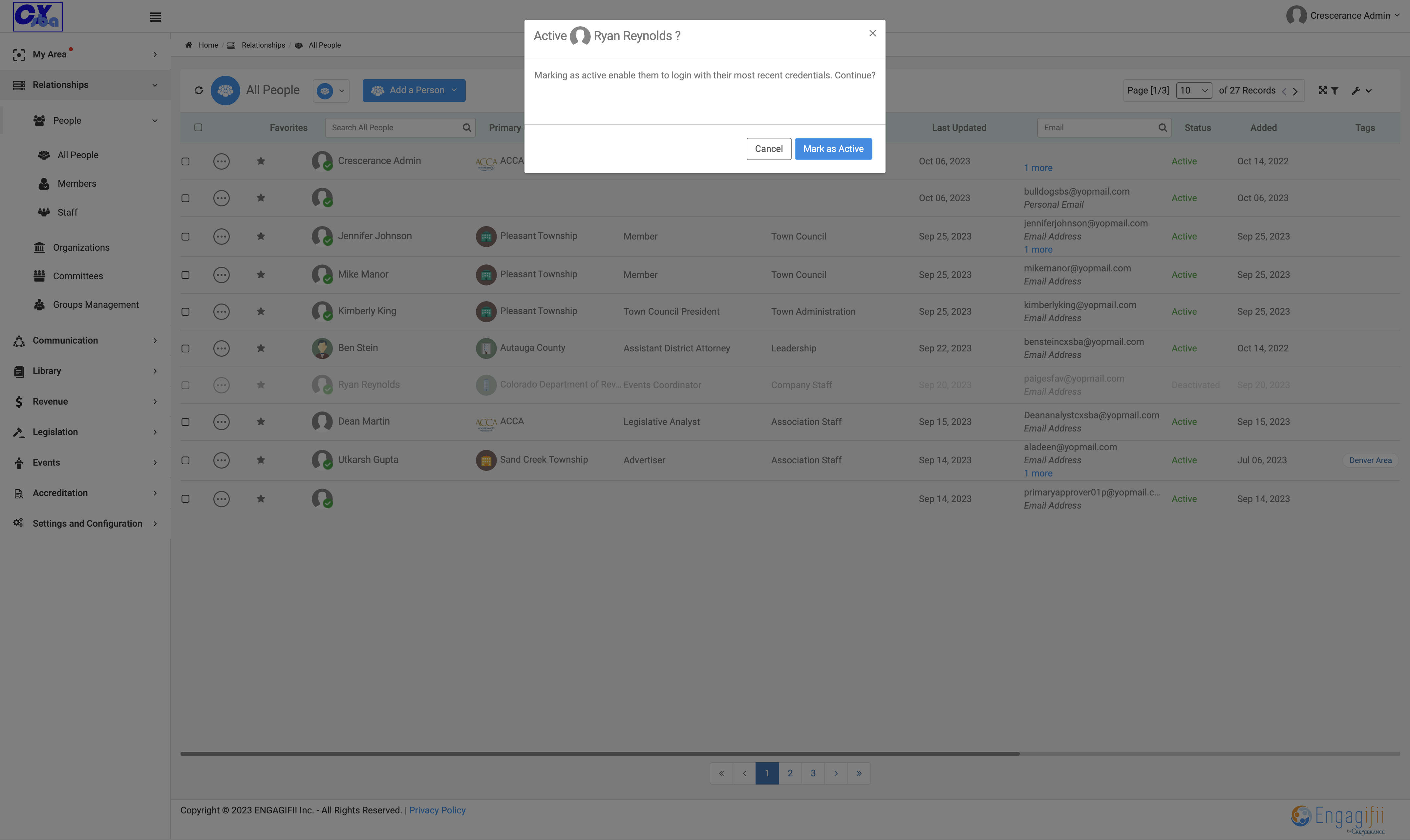Expand the Communication sidebar section
This screenshot has height=840, width=1410.
(x=85, y=341)
